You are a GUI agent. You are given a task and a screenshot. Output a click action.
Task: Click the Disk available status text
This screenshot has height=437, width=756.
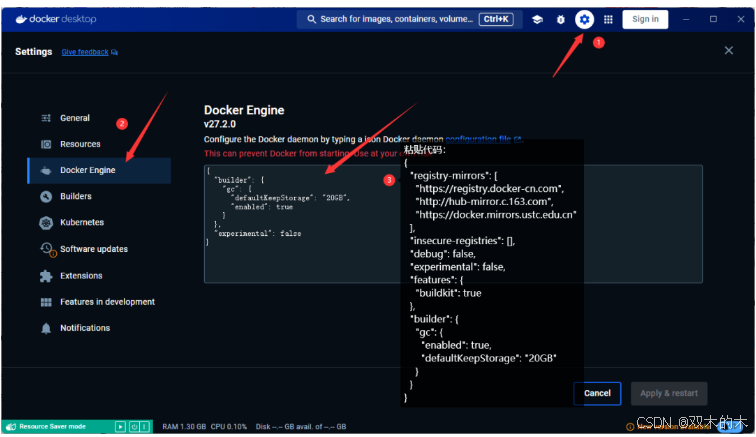(x=301, y=427)
